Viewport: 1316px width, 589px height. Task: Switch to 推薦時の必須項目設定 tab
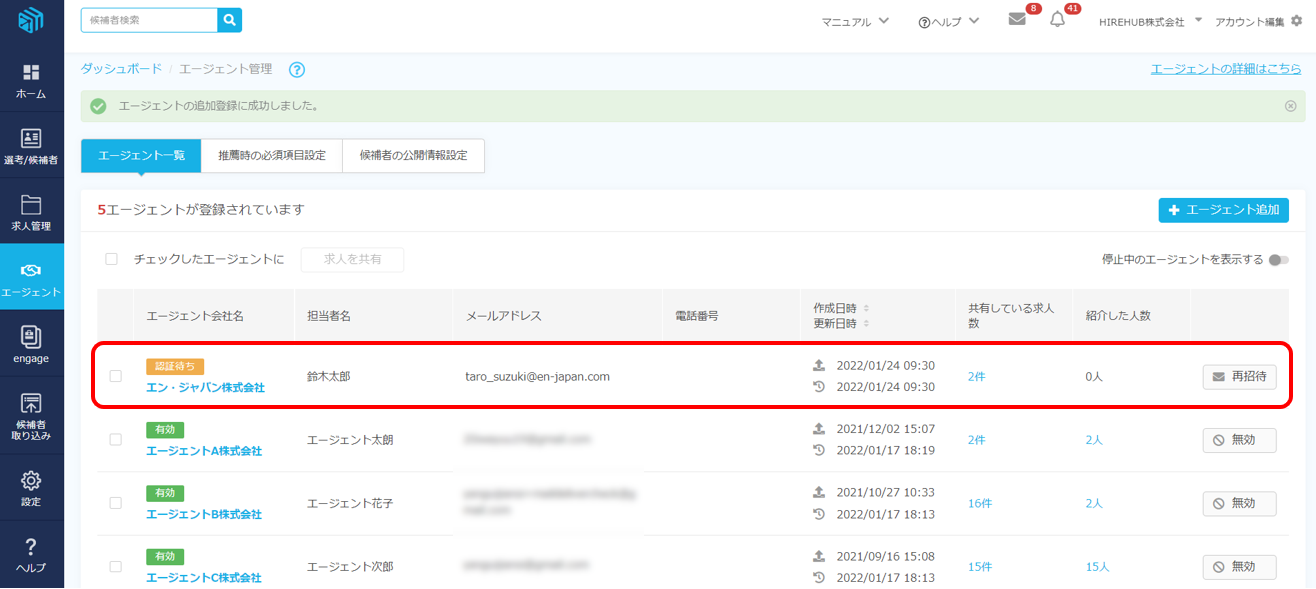272,155
